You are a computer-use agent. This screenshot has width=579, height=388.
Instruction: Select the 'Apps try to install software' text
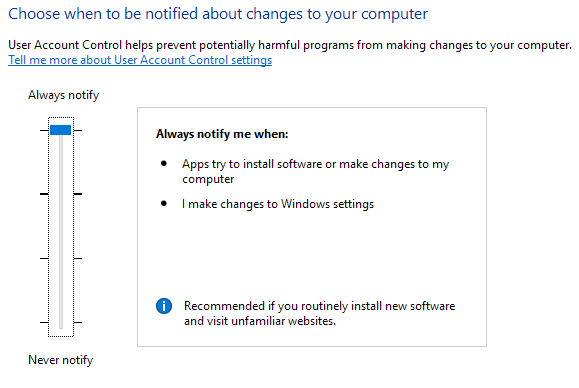316,171
